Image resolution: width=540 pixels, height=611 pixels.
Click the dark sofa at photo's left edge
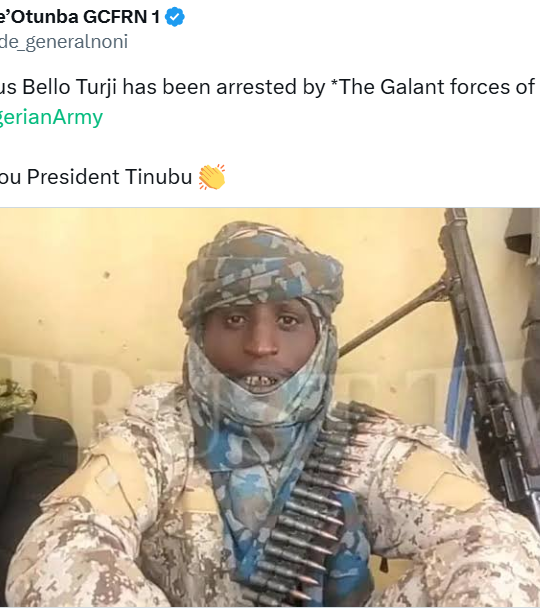pos(35,479)
